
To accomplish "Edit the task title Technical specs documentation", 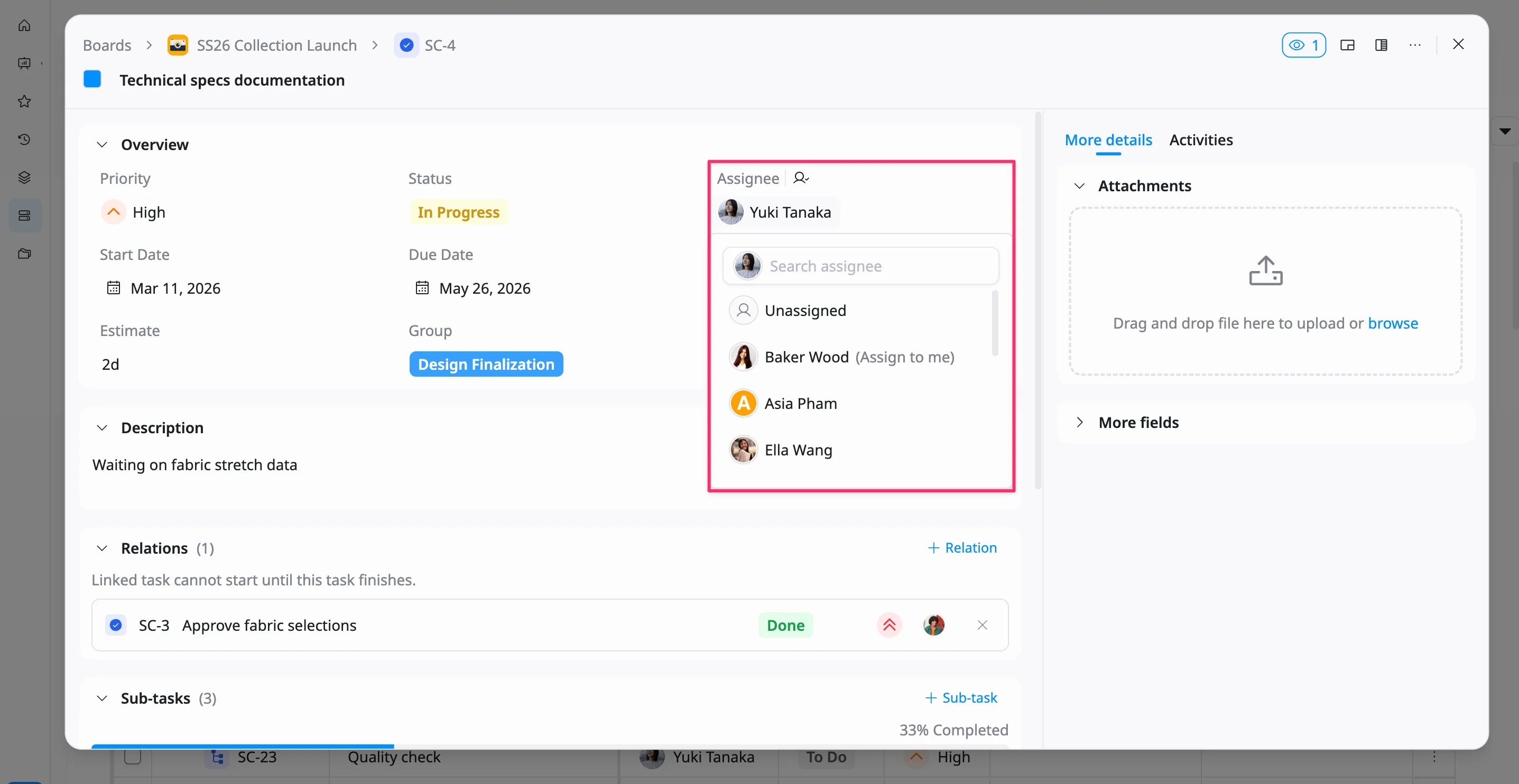I will (x=231, y=80).
